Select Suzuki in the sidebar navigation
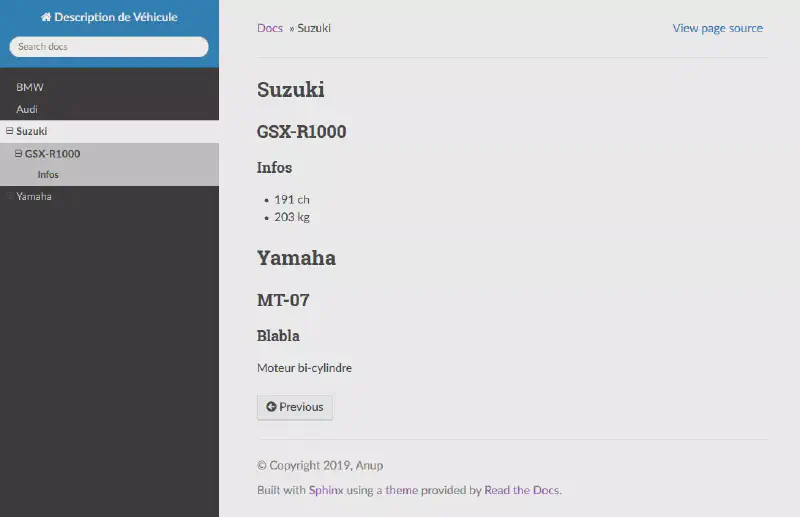 [32, 131]
